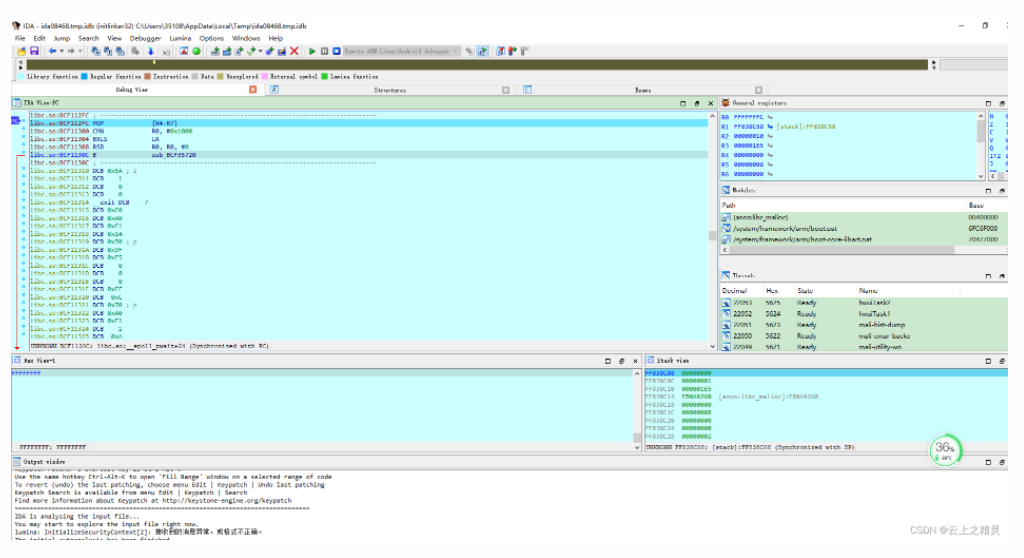
Task: Click the Name column header in Threads
Action: (x=908, y=291)
